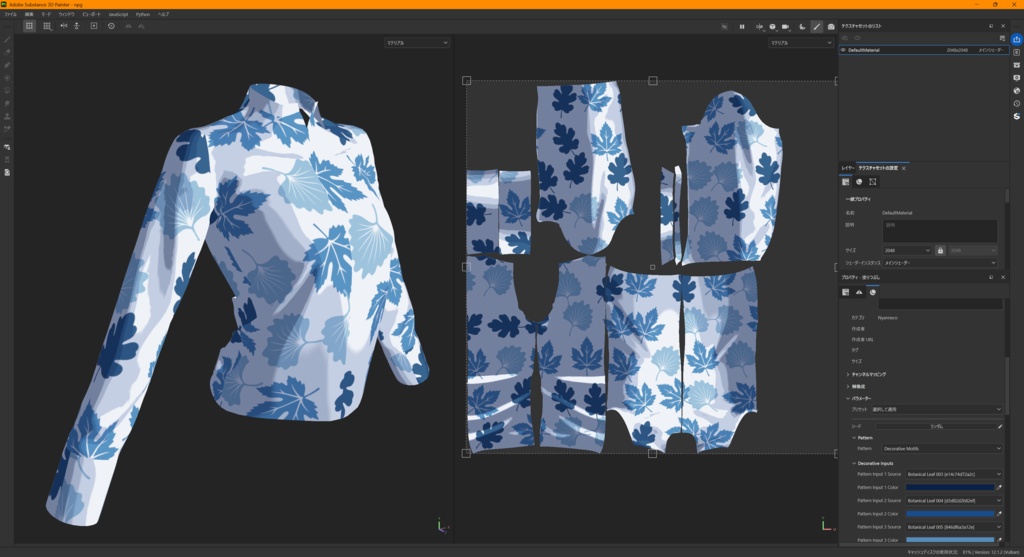Viewport: 1024px width, 557px height.
Task: Open the 2D viewport マテリアル dropdown
Action: click(x=801, y=42)
